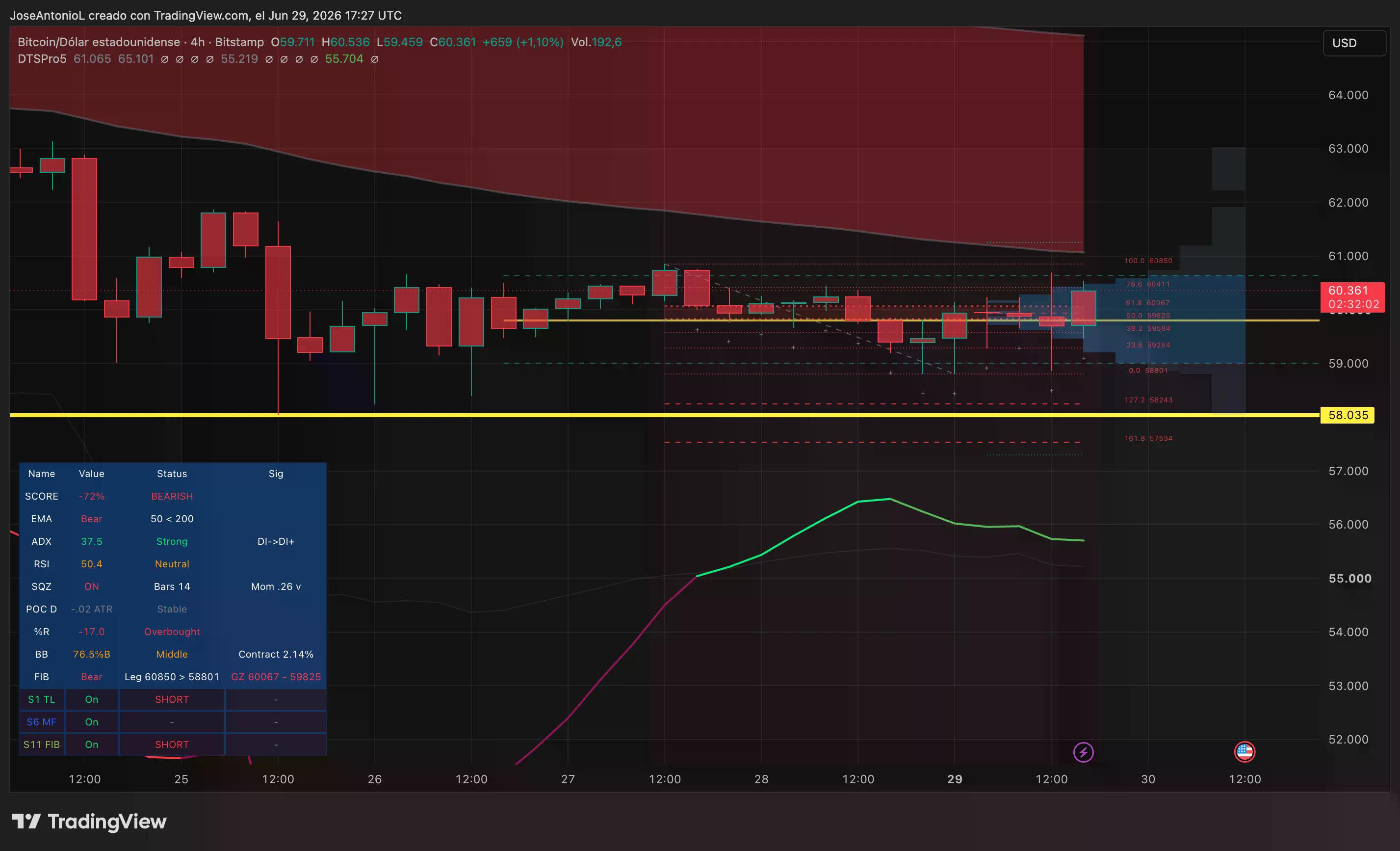Click the purple lightning event icon
The image size is (1400, 851).
1084,752
